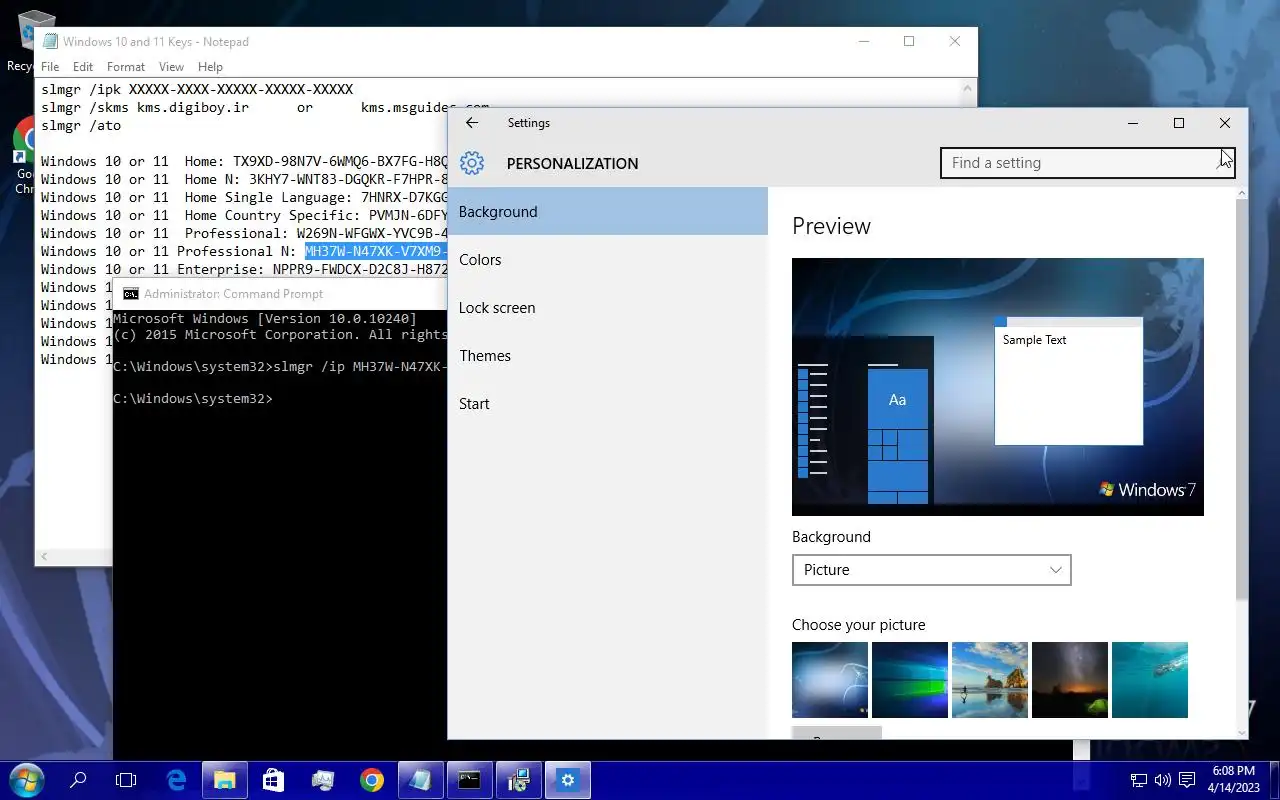
Task: Open Notepad File menu
Action: [x=50, y=67]
